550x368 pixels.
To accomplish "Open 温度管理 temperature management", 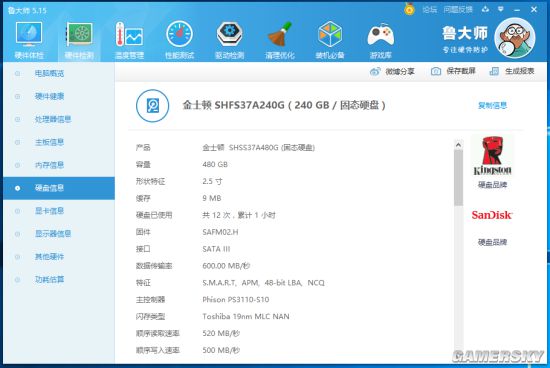I will [x=129, y=40].
